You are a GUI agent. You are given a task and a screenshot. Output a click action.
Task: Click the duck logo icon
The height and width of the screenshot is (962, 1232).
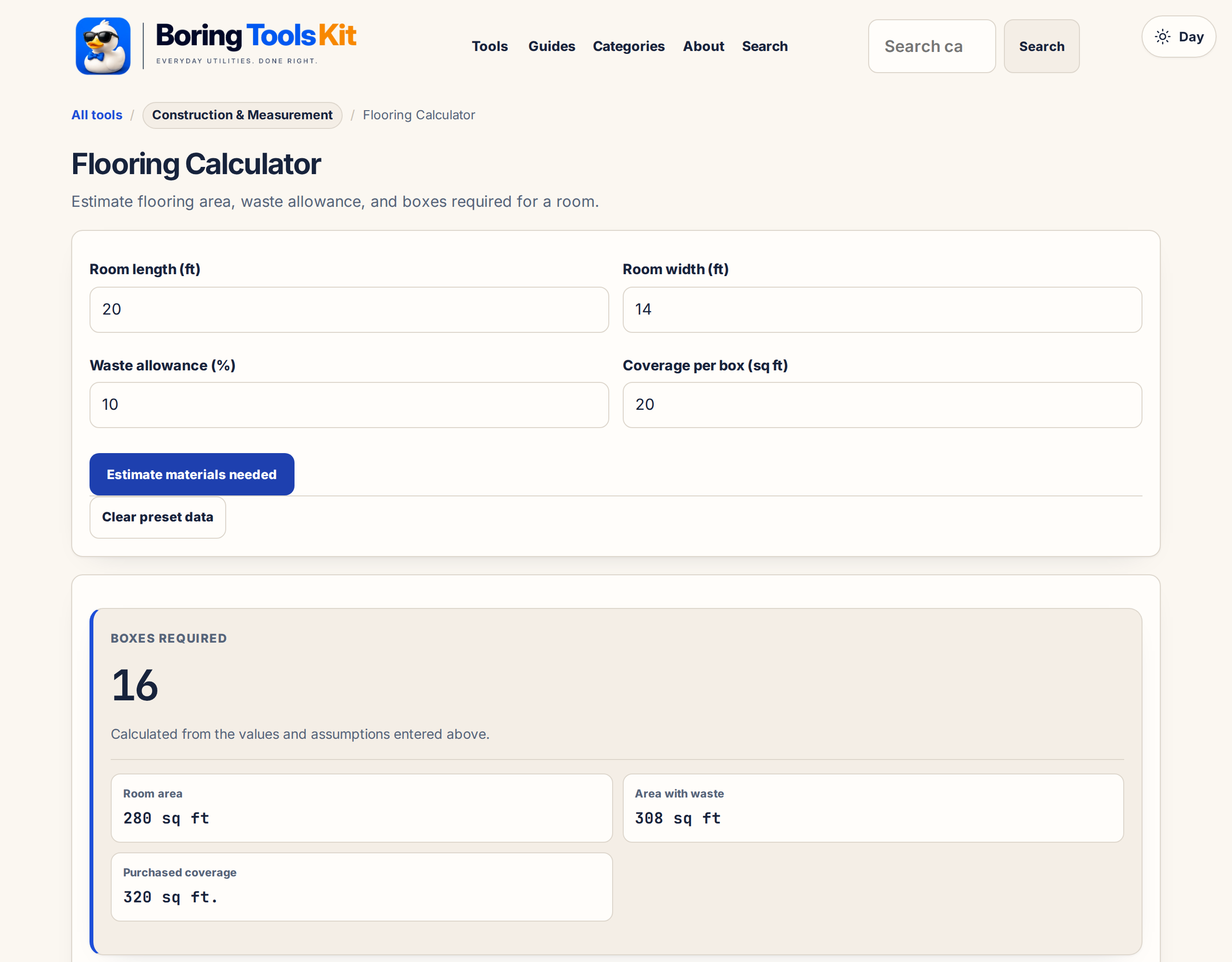[x=103, y=46]
